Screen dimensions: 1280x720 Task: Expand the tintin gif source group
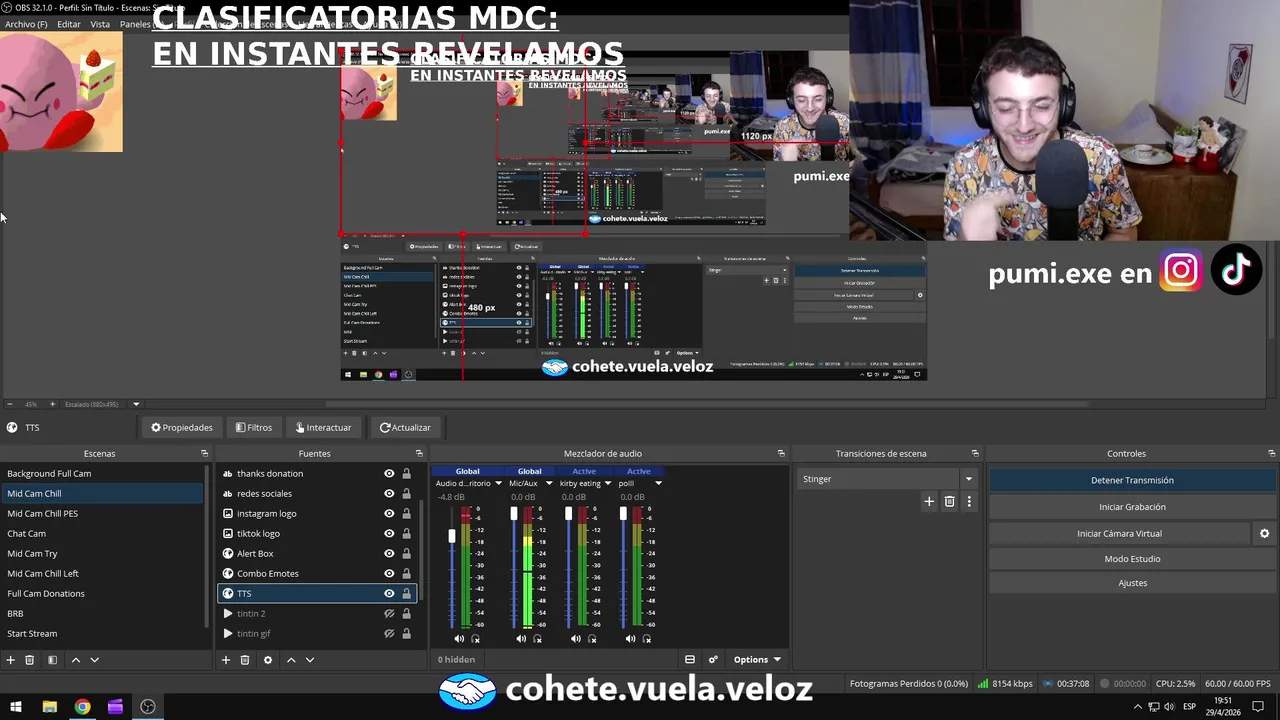tap(228, 634)
